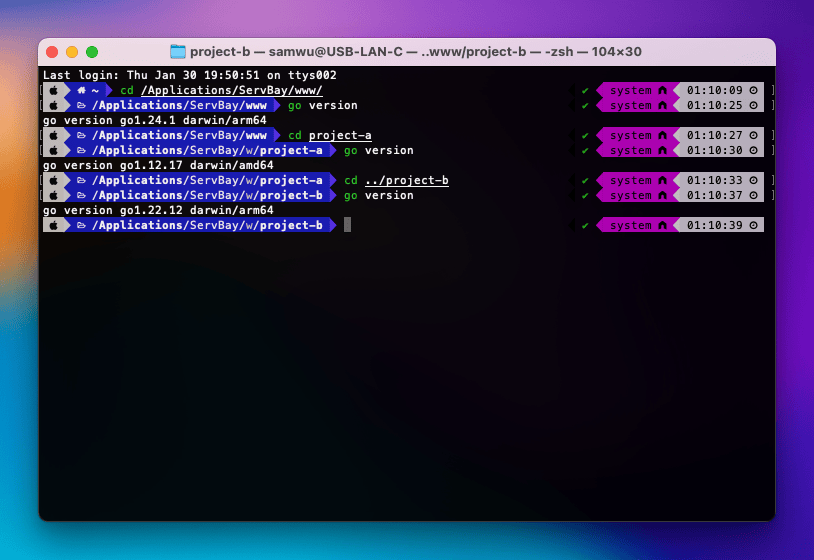Click the folder icon in the title bar
The width and height of the screenshot is (814, 560).
coord(178,52)
